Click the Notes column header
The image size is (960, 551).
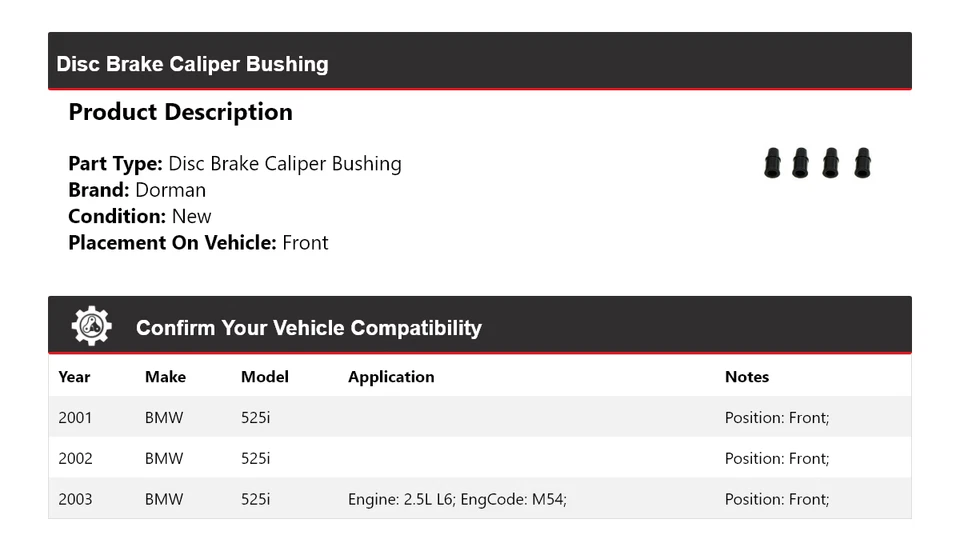pyautogui.click(x=747, y=377)
